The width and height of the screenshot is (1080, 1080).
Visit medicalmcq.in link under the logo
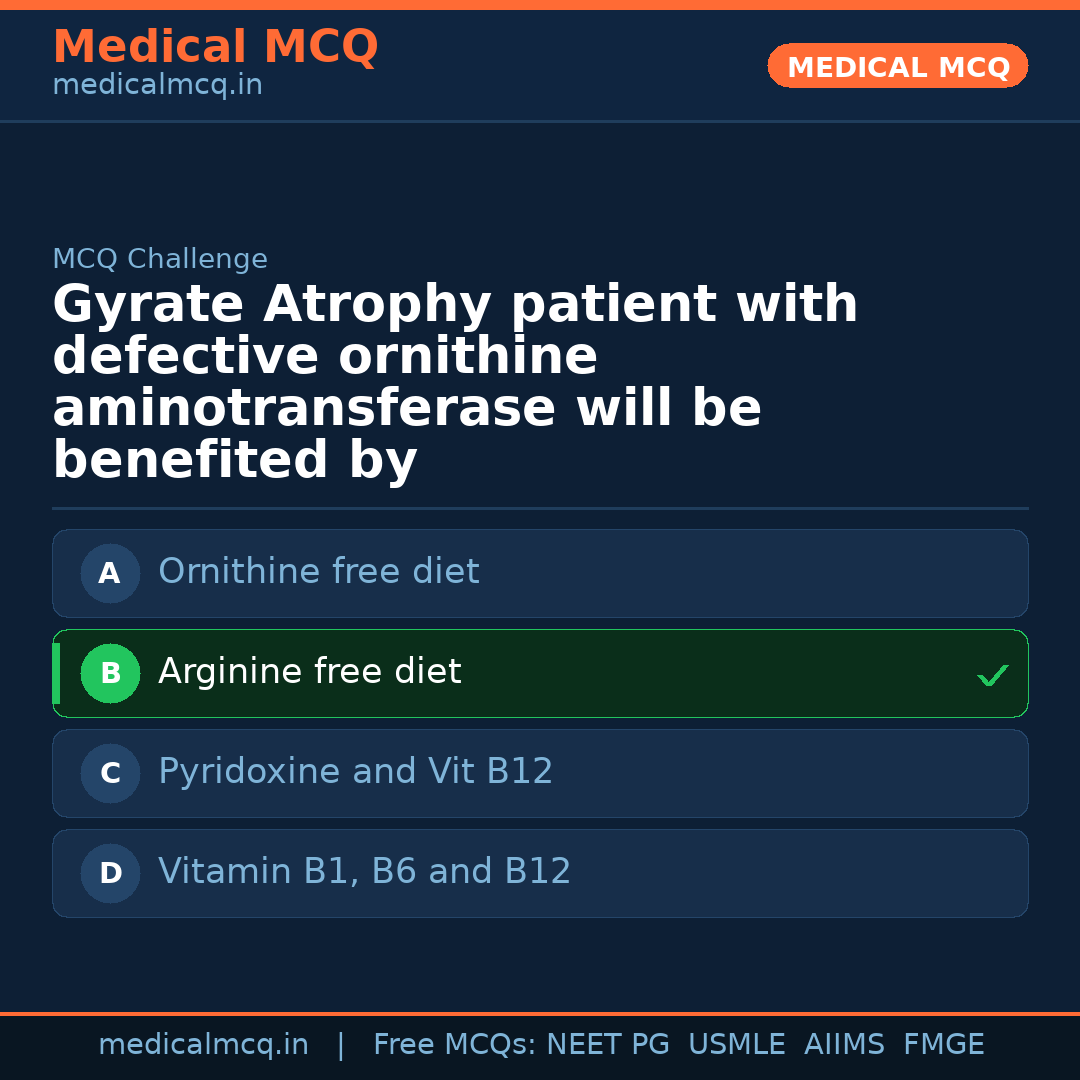point(156,84)
